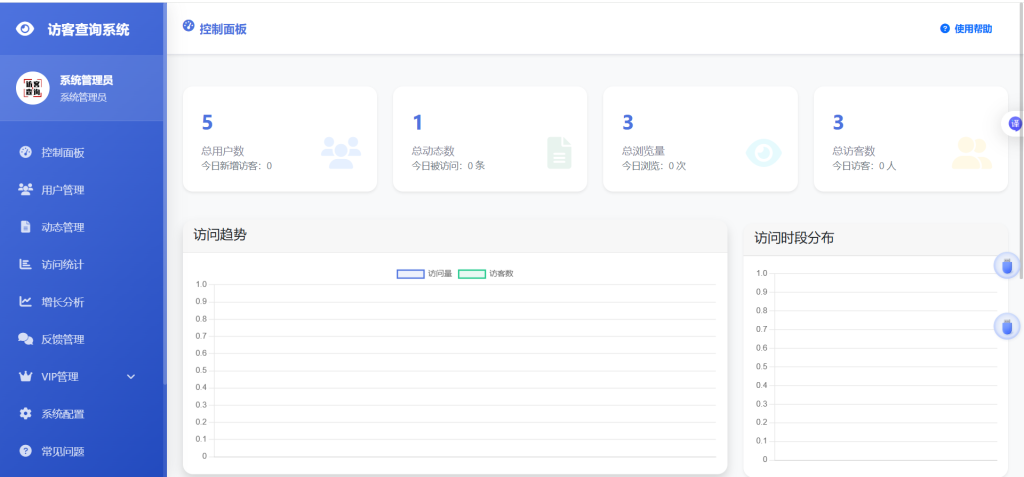The width and height of the screenshot is (1024, 477).
Task: Click the page scrollbar at the right edge
Action: pos(1021,140)
